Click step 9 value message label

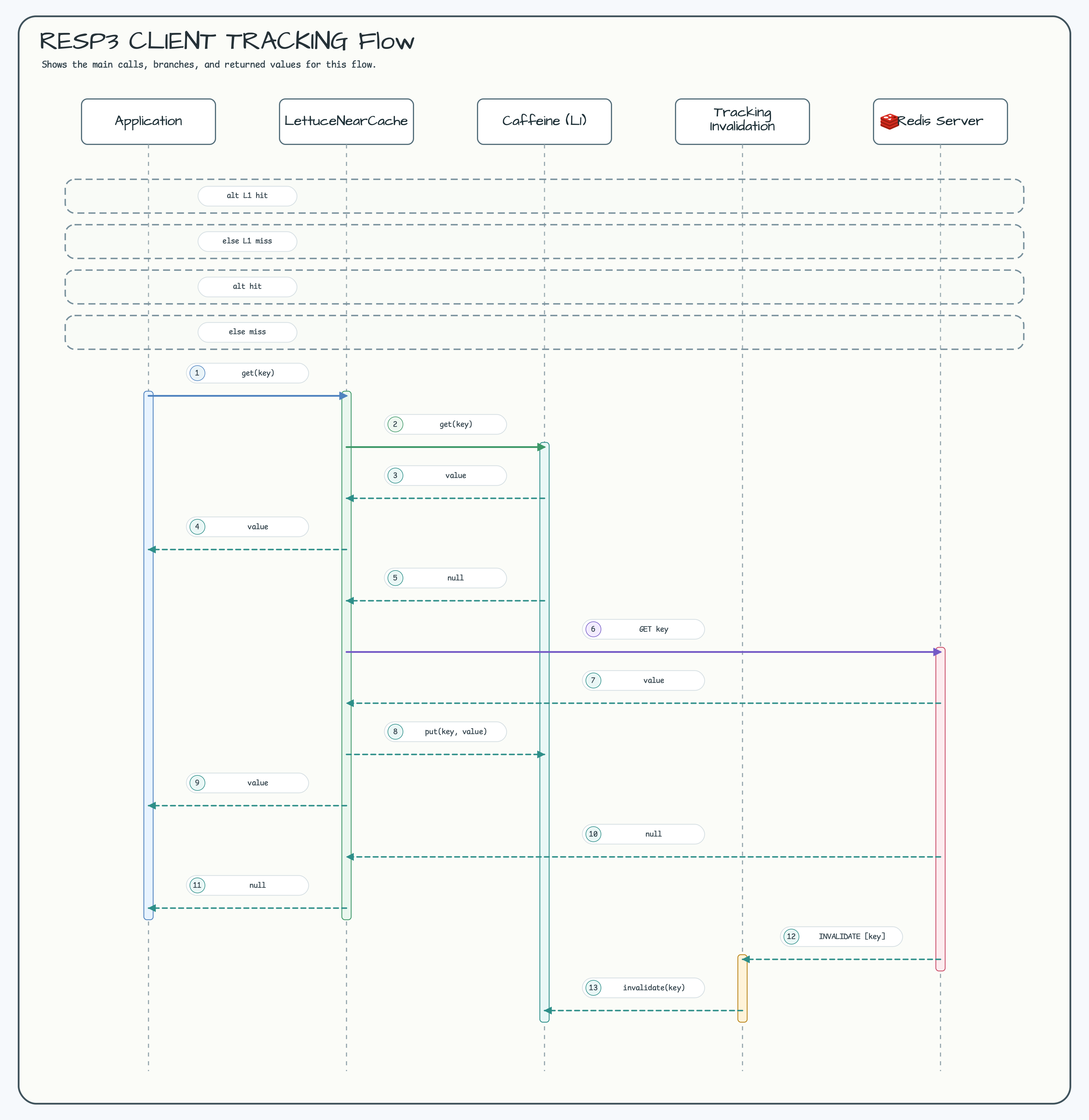coord(247,783)
